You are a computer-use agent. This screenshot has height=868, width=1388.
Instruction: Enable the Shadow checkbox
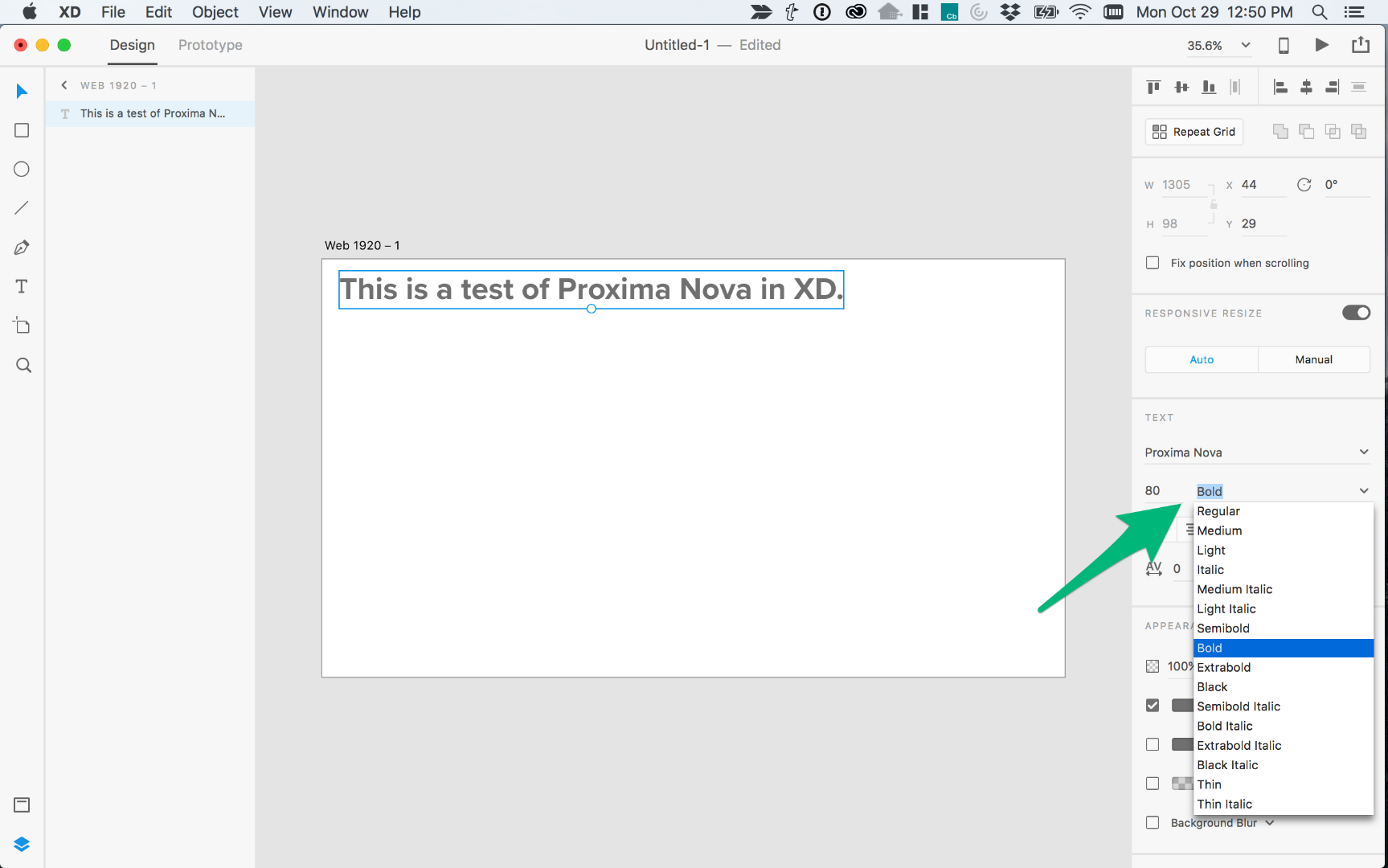(x=1153, y=784)
